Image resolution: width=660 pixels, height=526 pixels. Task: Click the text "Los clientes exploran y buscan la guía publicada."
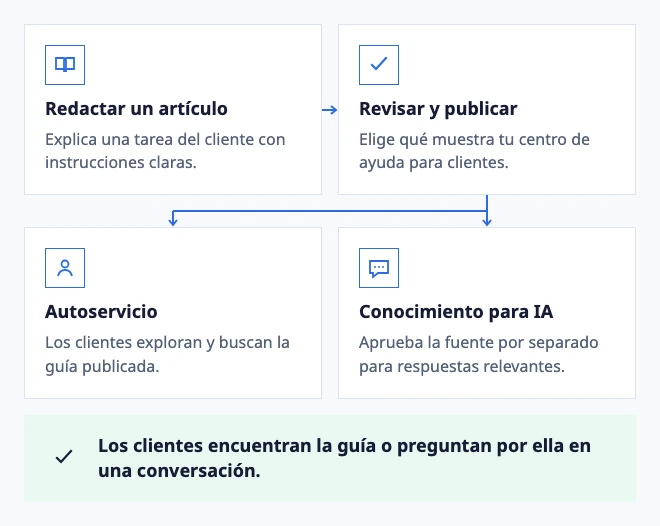click(x=168, y=354)
